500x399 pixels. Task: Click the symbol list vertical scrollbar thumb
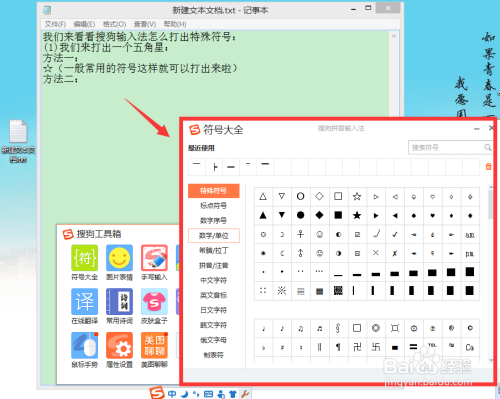click(491, 204)
